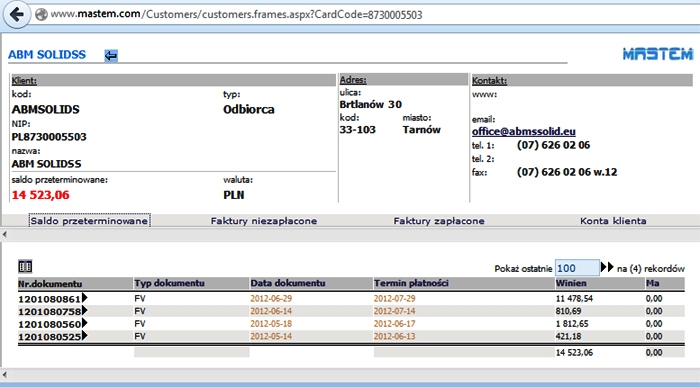The height and width of the screenshot is (387, 700).
Task: Click document date 2012-06-29
Action: click(271, 298)
